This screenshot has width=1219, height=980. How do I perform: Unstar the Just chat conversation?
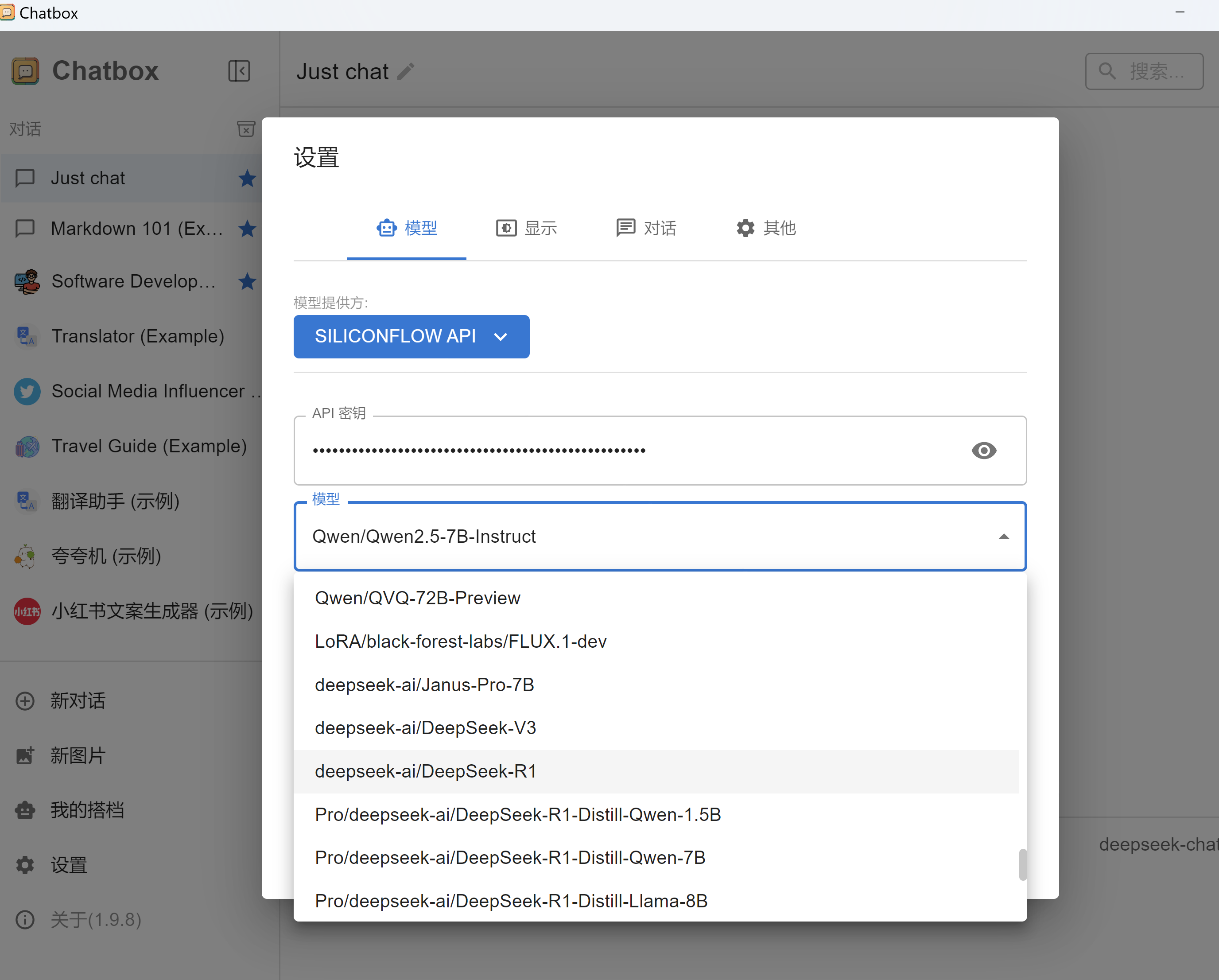coord(247,179)
